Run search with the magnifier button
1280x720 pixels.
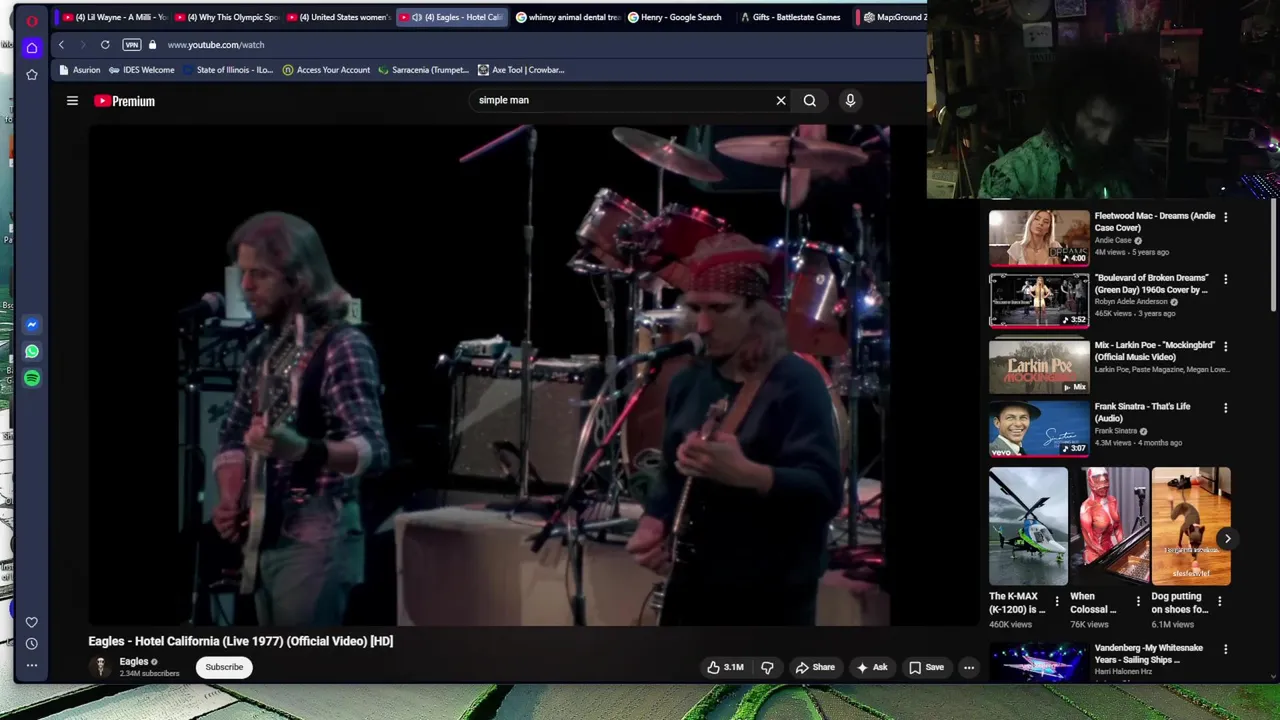[810, 100]
